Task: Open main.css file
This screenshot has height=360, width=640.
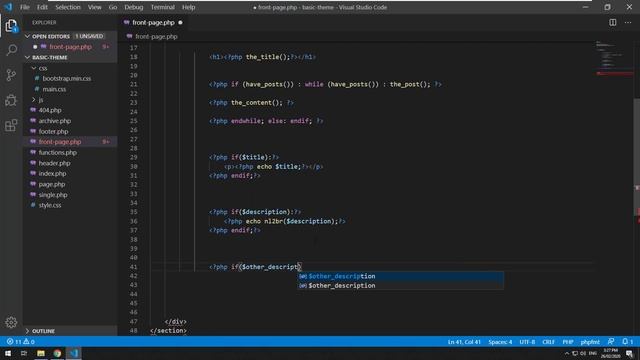Action: (x=54, y=89)
